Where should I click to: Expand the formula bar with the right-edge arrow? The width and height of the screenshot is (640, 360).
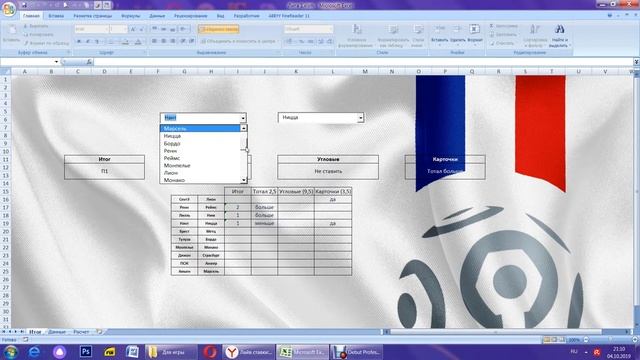(636, 62)
